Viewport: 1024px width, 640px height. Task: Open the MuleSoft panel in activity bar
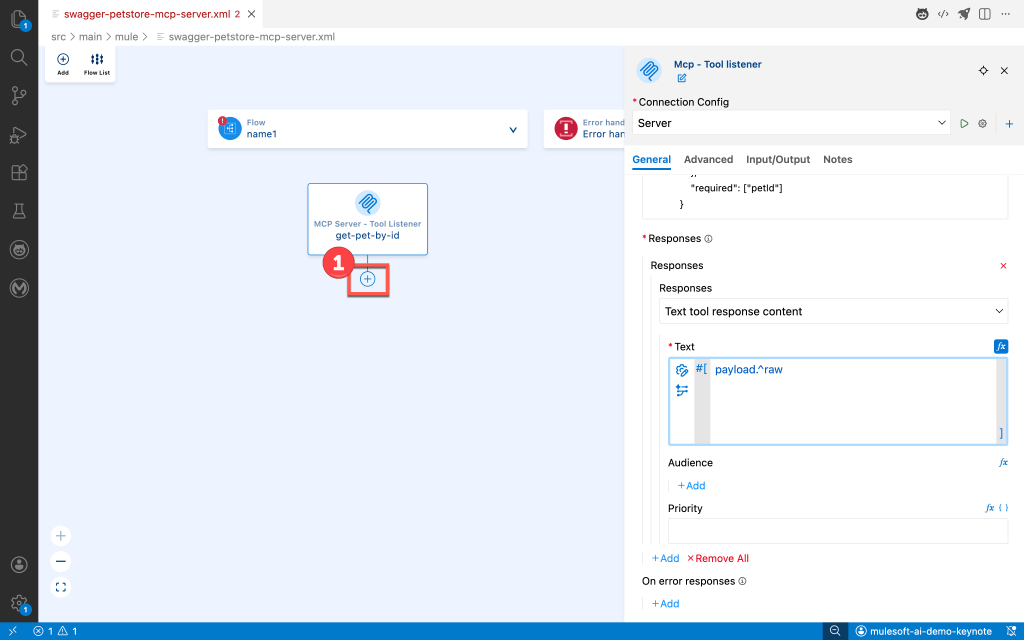pyautogui.click(x=18, y=288)
